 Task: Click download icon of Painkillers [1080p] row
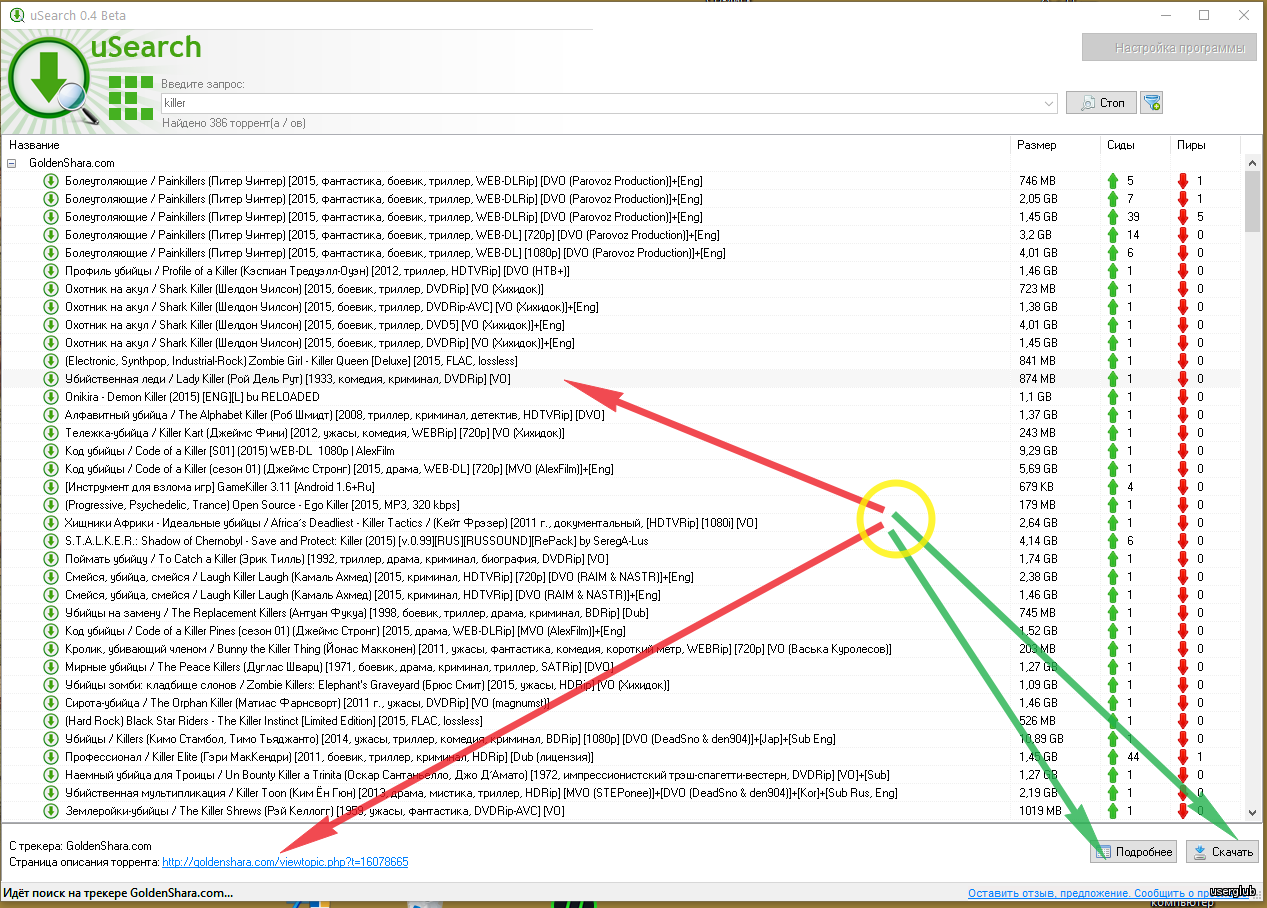coord(51,253)
